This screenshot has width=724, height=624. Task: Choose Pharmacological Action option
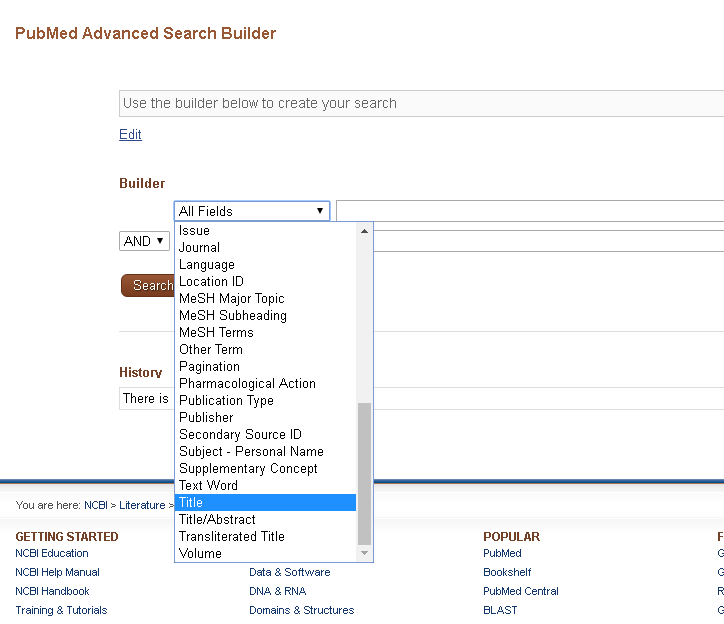(265, 383)
